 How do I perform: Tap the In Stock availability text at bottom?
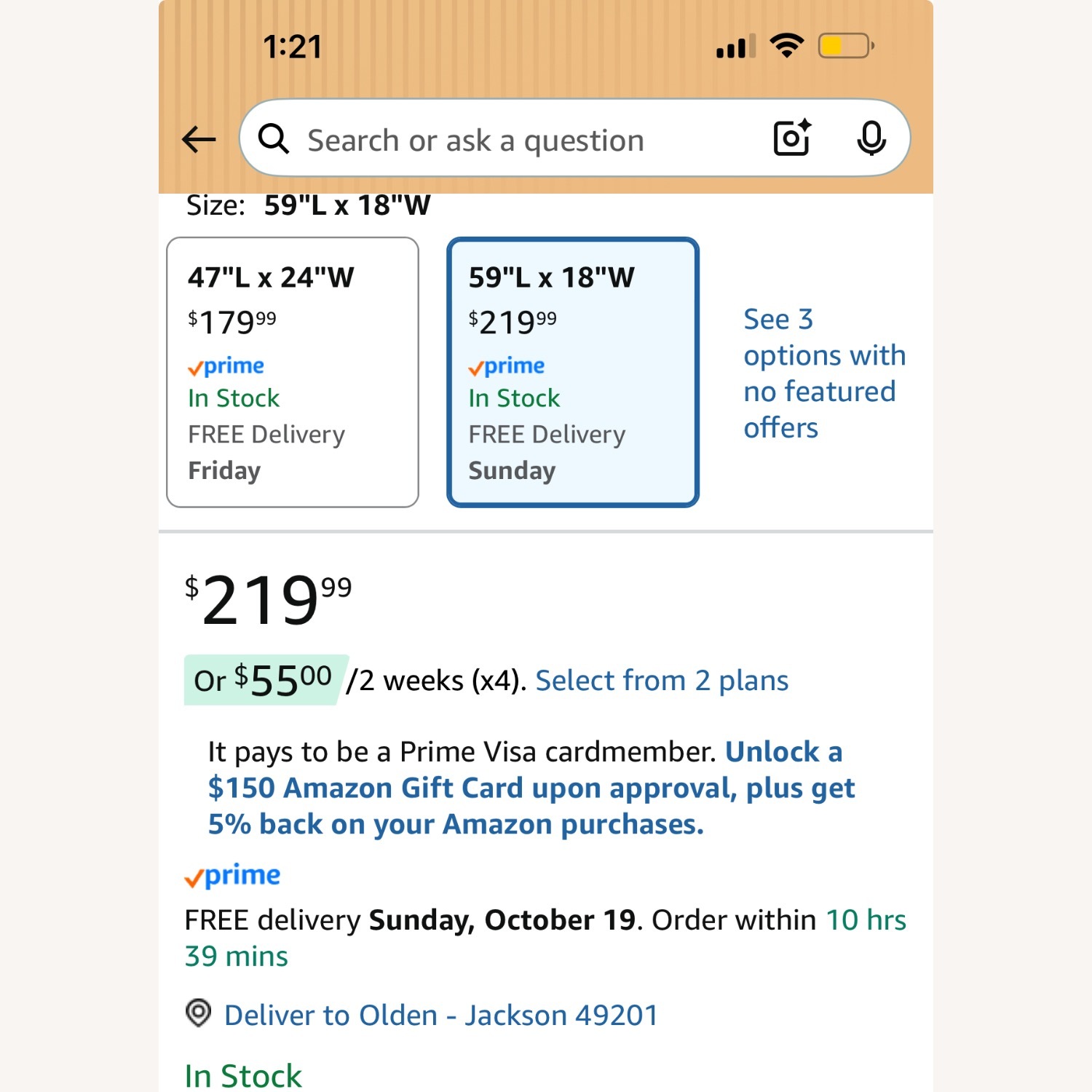243,1075
